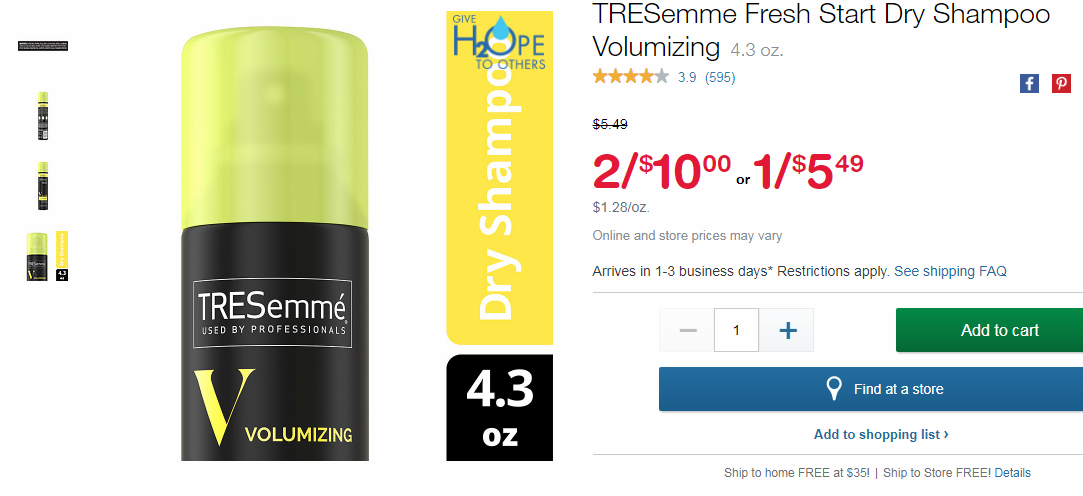Click the 3.9 rating number
Viewport: 1083px width, 496px height.
687,77
